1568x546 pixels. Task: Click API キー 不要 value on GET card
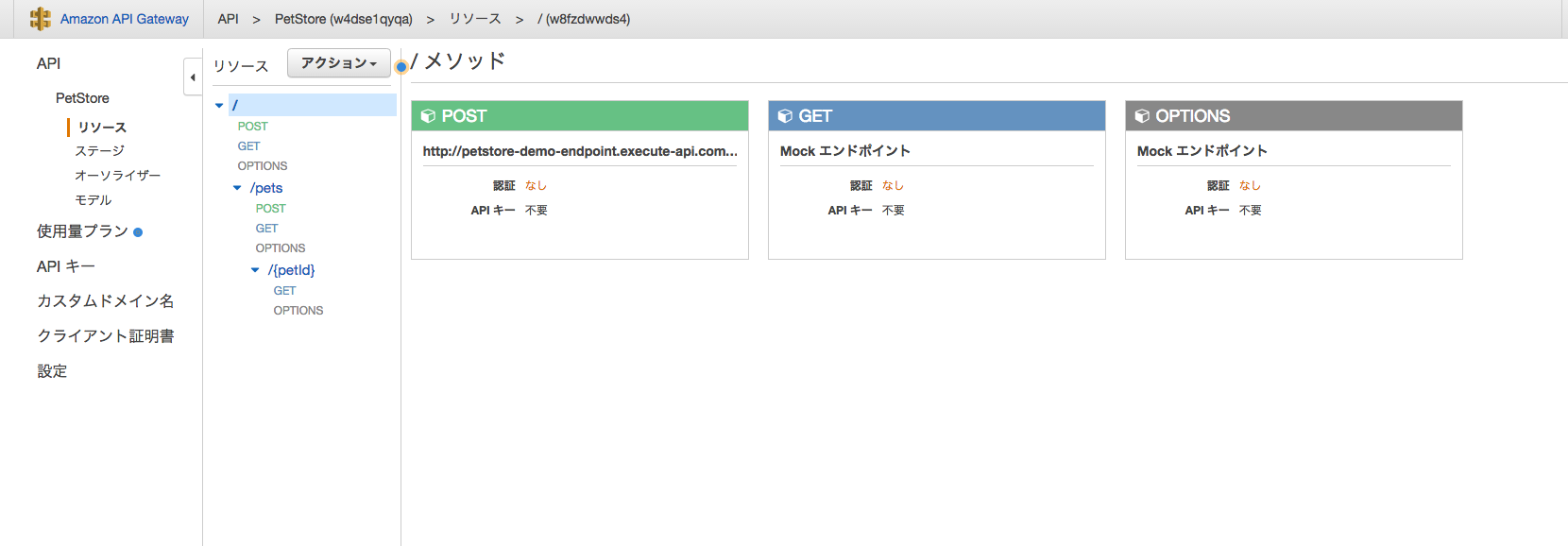point(894,211)
